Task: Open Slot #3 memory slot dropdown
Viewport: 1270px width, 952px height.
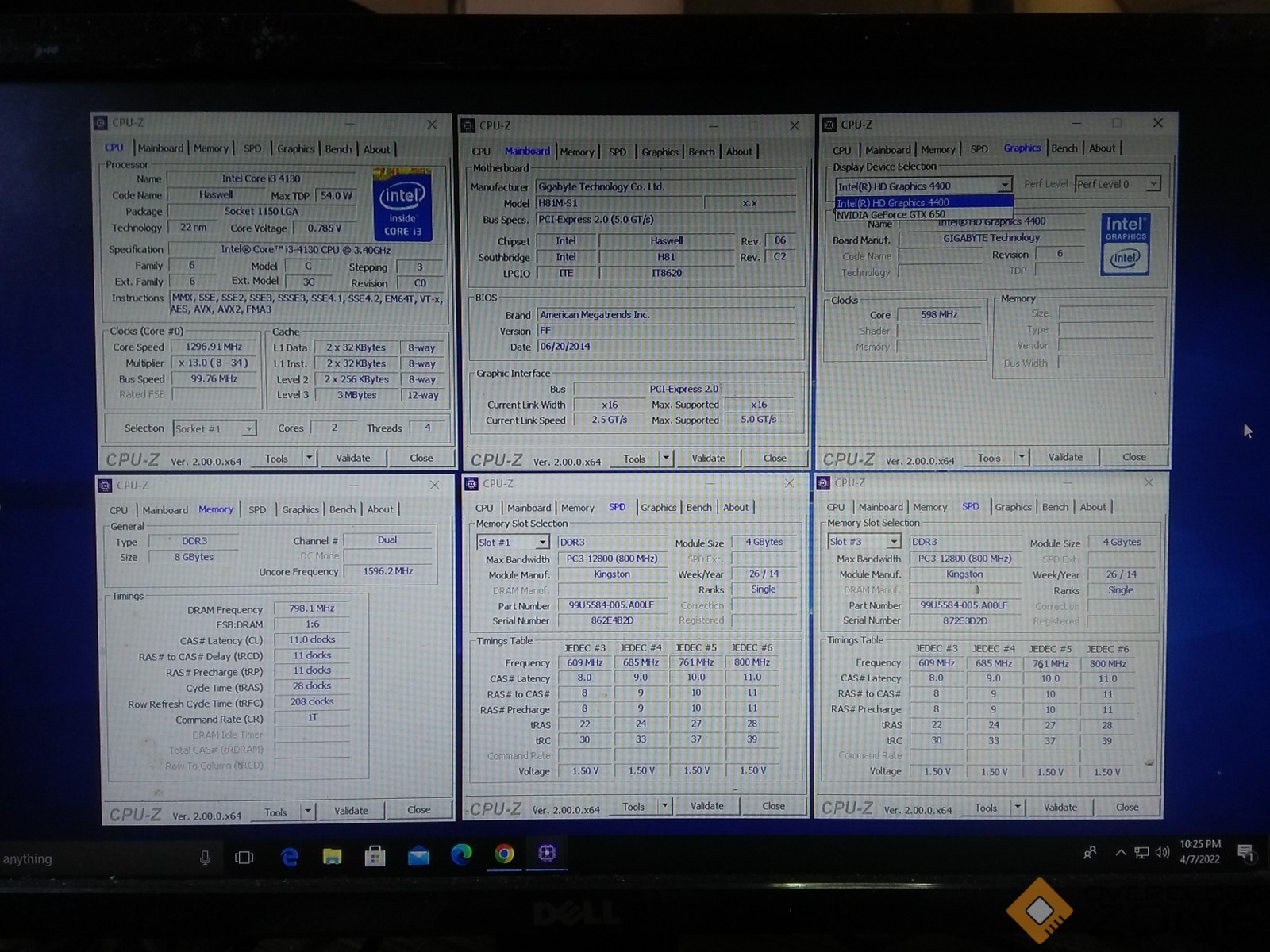Action: tap(864, 541)
